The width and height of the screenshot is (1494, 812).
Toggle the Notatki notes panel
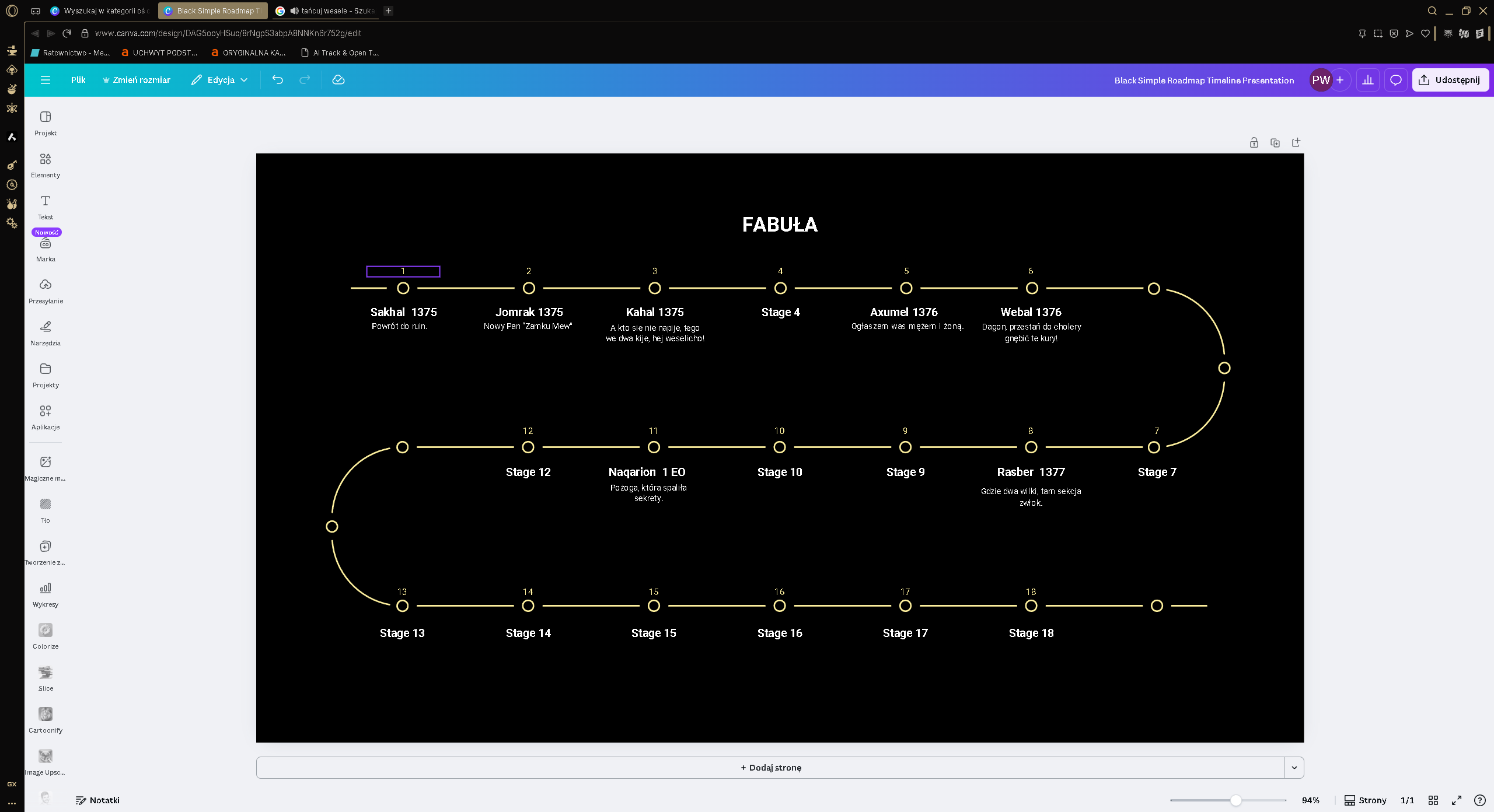click(97, 800)
